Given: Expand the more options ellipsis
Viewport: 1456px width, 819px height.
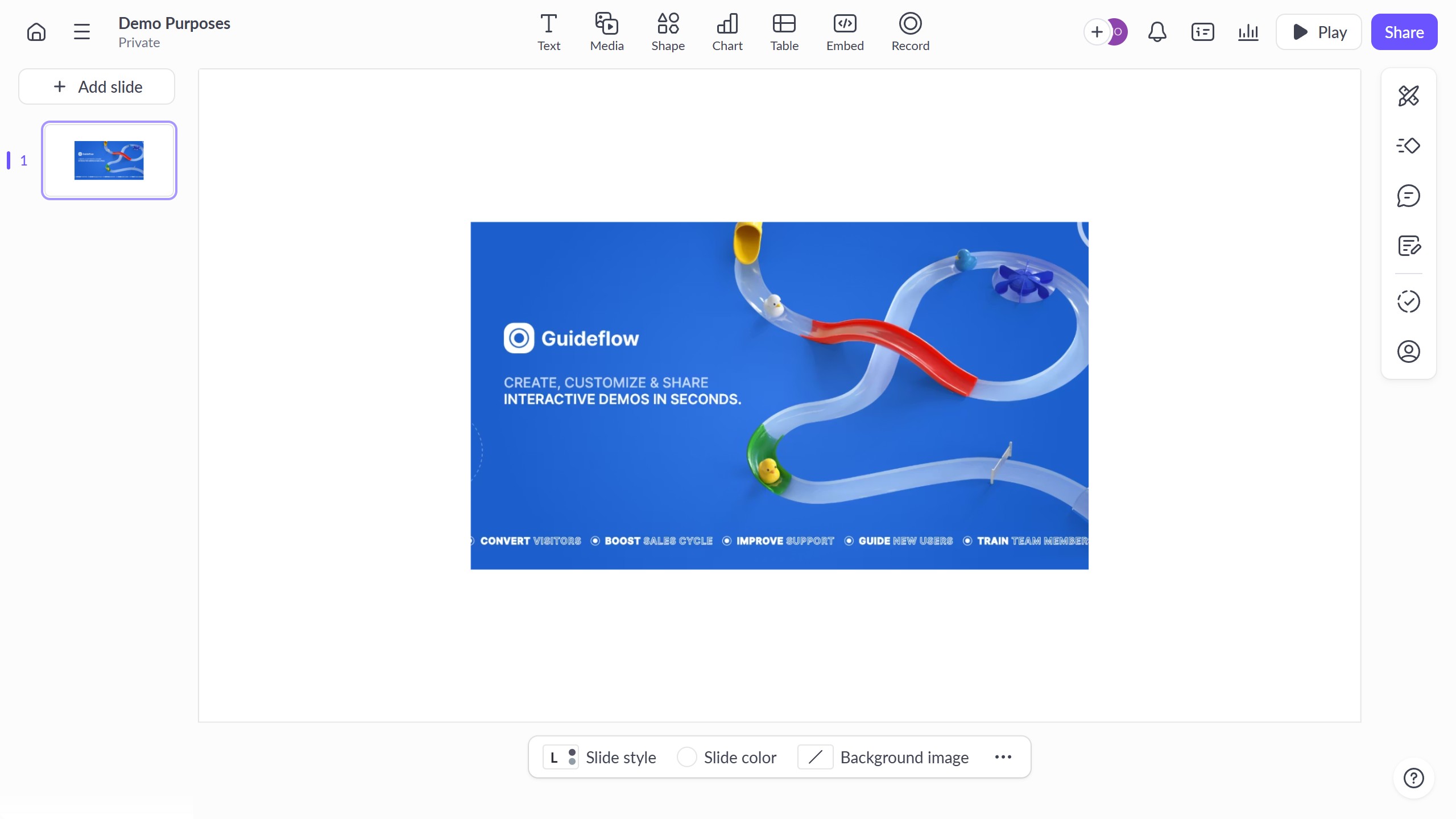Looking at the screenshot, I should click(1003, 757).
